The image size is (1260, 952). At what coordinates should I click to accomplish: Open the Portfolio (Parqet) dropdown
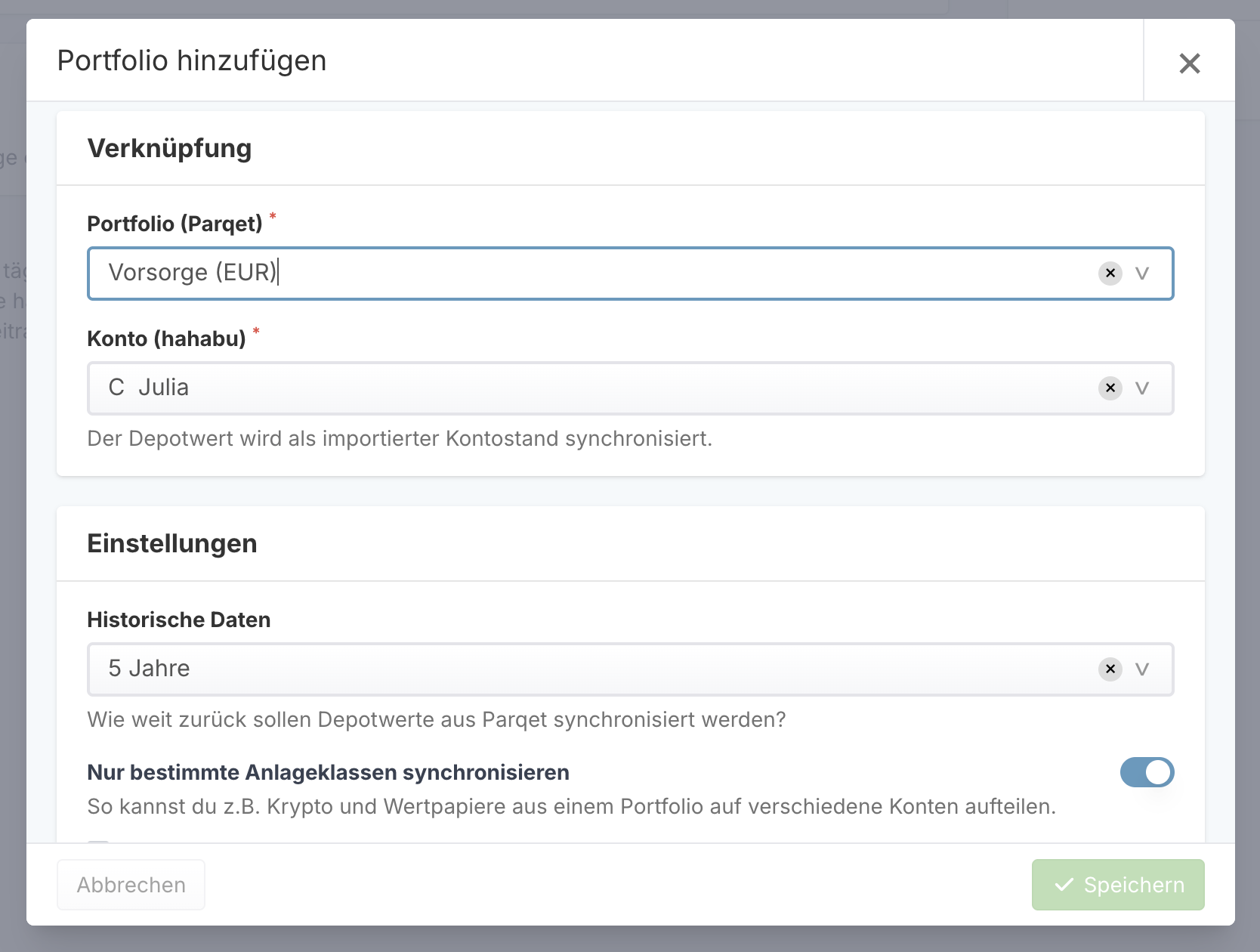[x=1142, y=274]
